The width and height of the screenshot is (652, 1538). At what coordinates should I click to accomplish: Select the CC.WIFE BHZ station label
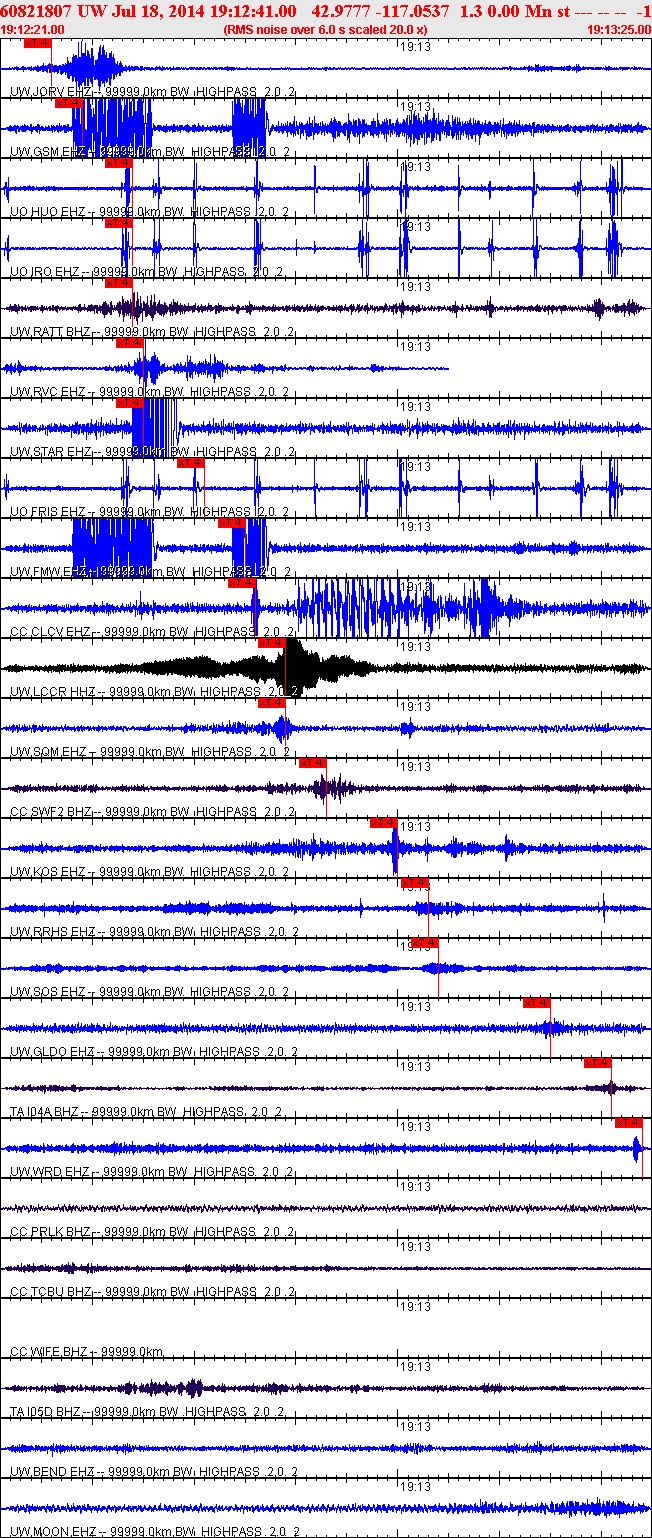pyautogui.click(x=49, y=1351)
